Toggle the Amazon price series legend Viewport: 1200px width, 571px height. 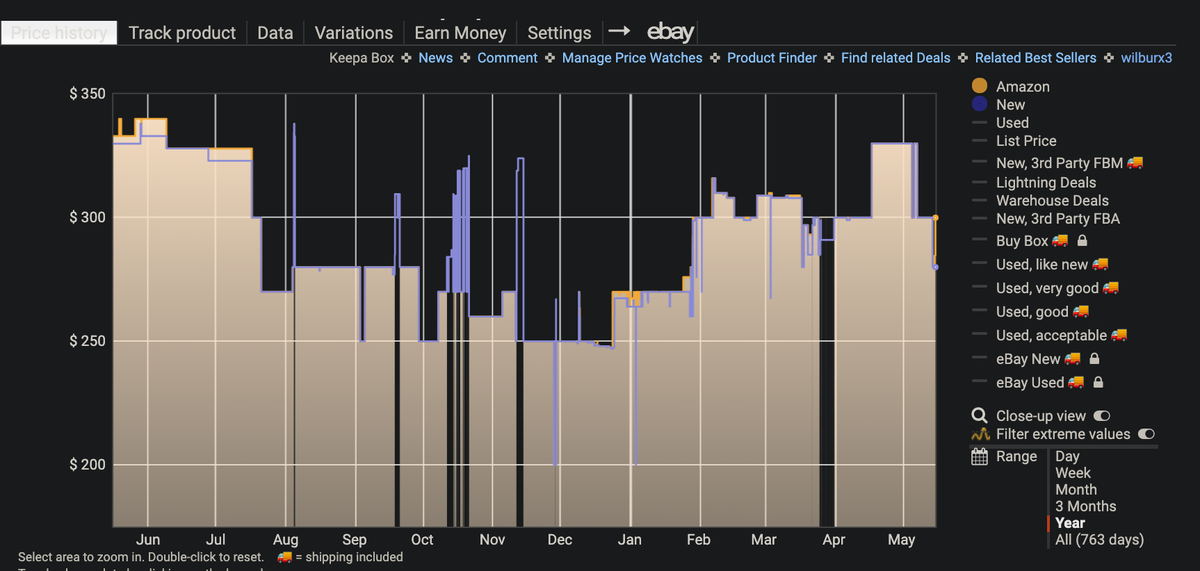tap(1011, 87)
